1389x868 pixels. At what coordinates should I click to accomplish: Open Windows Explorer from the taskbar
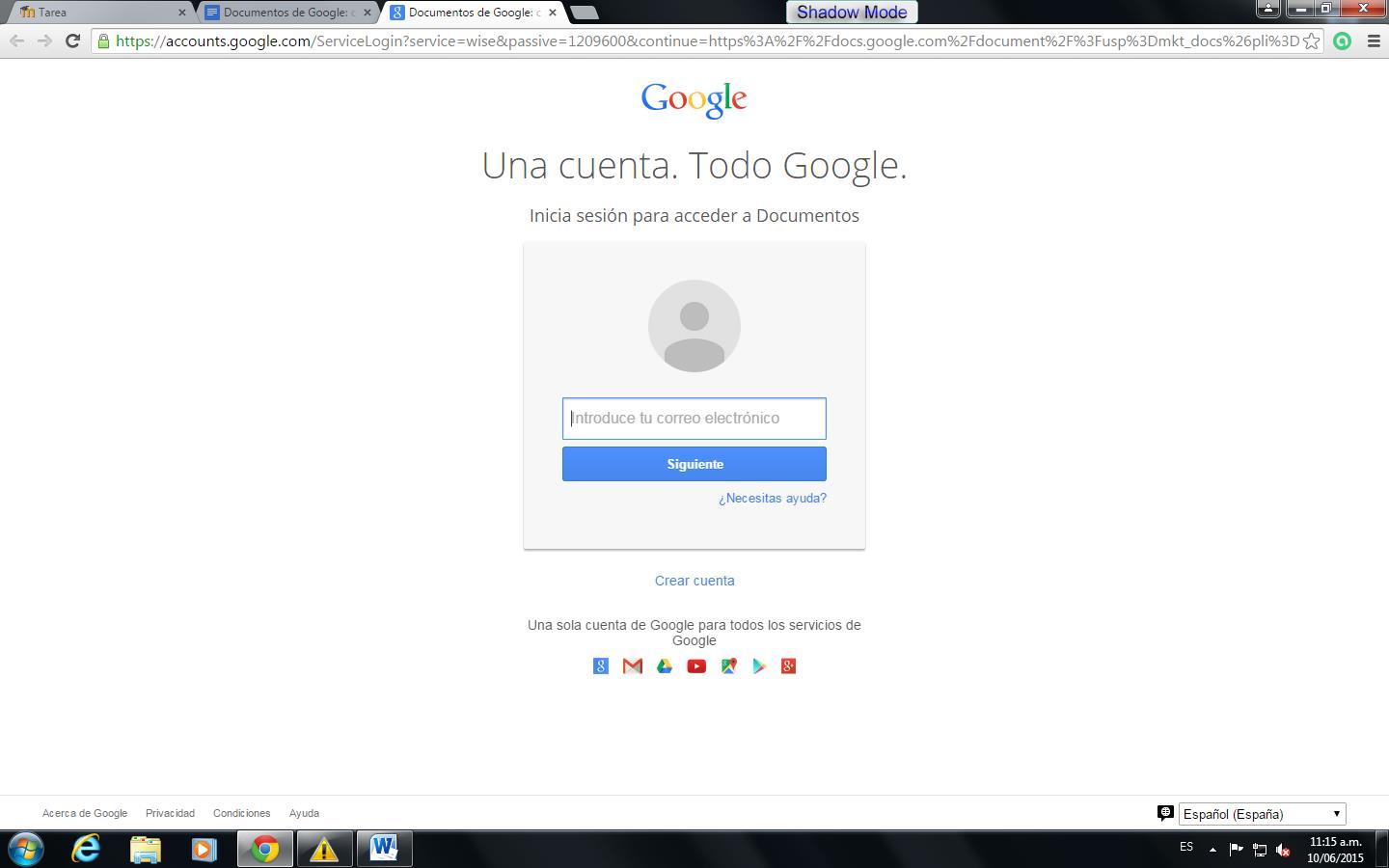pyautogui.click(x=146, y=849)
